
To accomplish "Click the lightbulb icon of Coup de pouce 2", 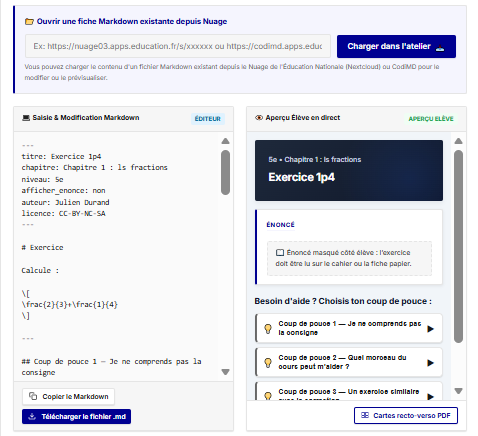I will (268, 363).
